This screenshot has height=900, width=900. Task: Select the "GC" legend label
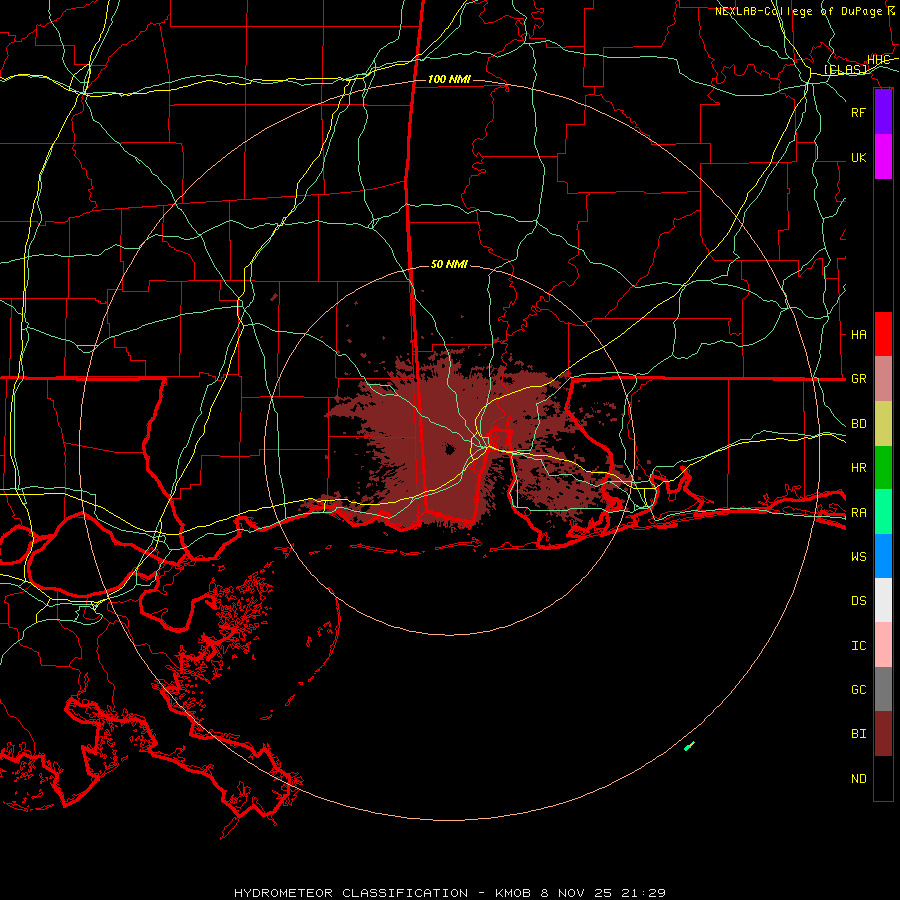pos(858,690)
